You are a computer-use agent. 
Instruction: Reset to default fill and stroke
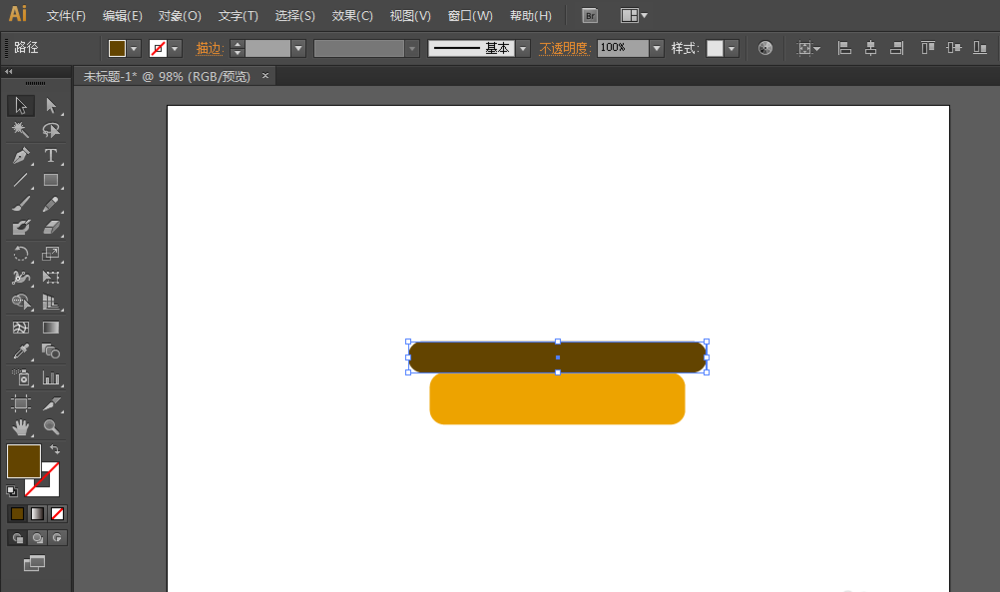(11, 491)
